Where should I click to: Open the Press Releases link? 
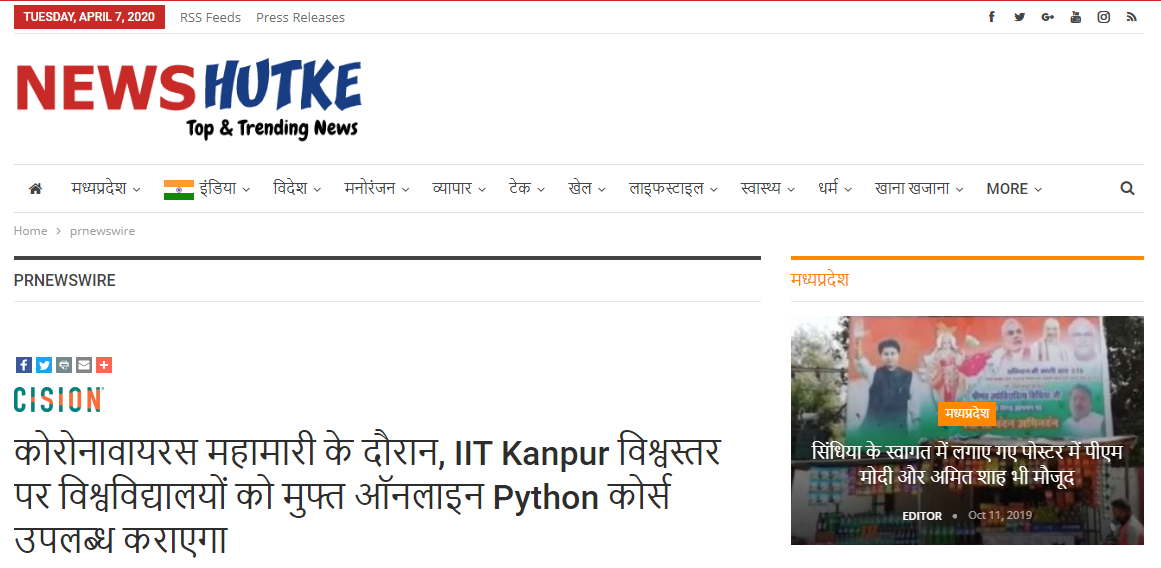click(301, 17)
